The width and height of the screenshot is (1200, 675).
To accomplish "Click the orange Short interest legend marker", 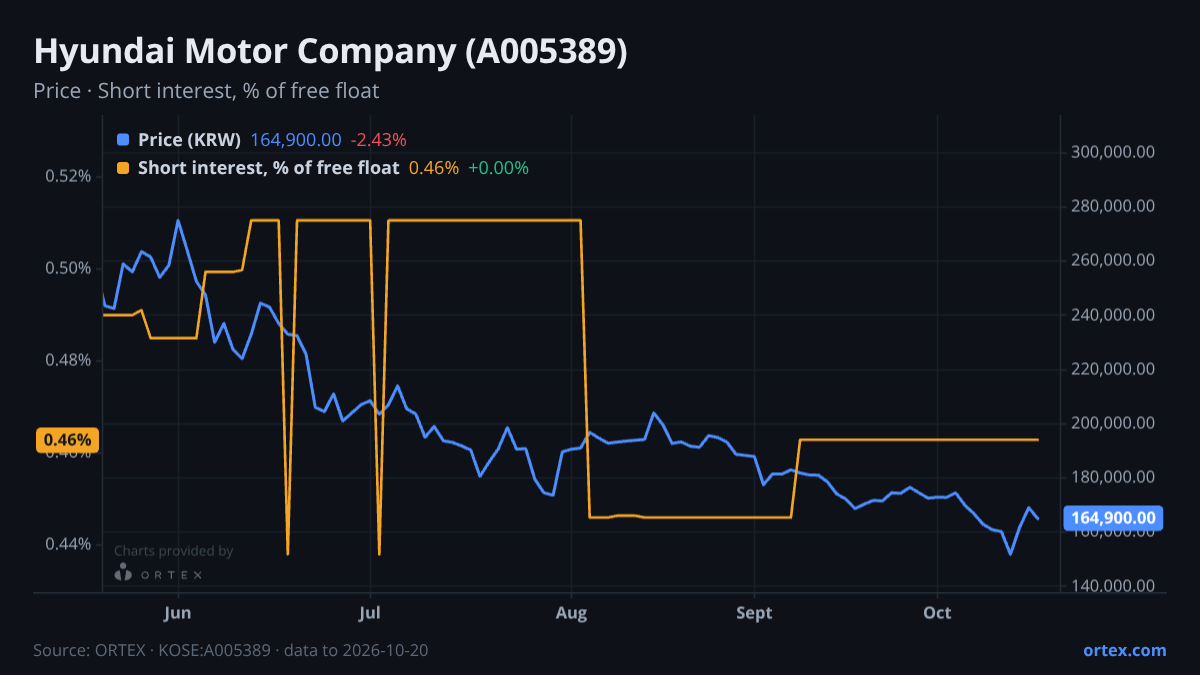I will (123, 168).
